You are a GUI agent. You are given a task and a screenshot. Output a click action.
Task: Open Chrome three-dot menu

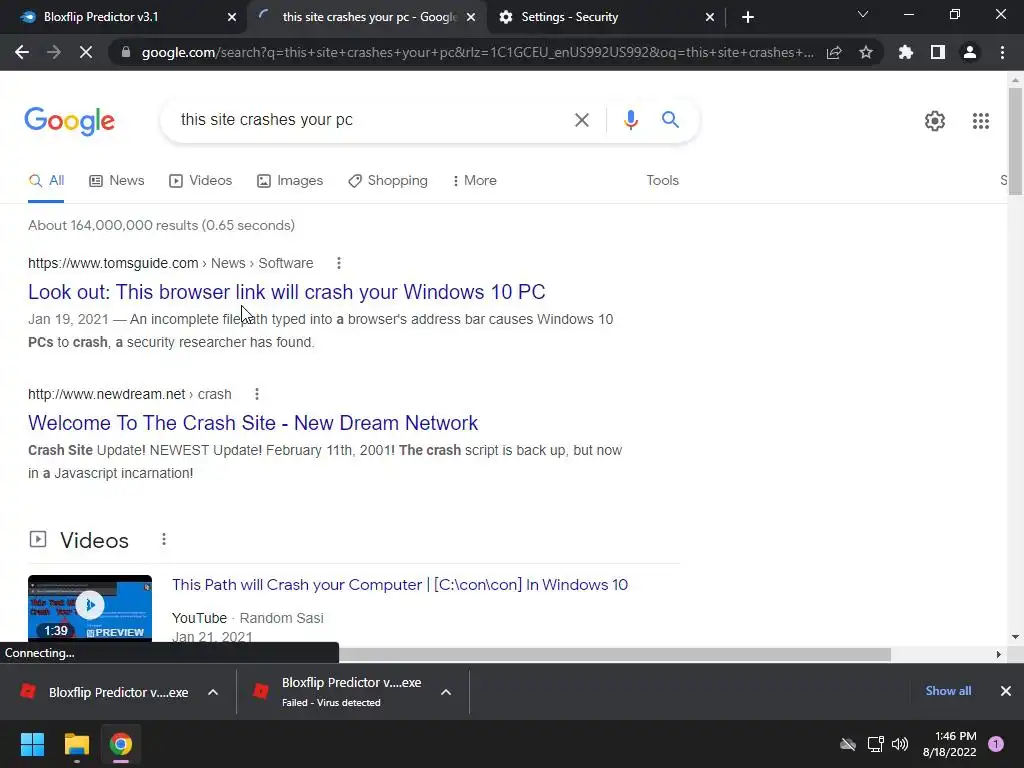pos(1002,52)
